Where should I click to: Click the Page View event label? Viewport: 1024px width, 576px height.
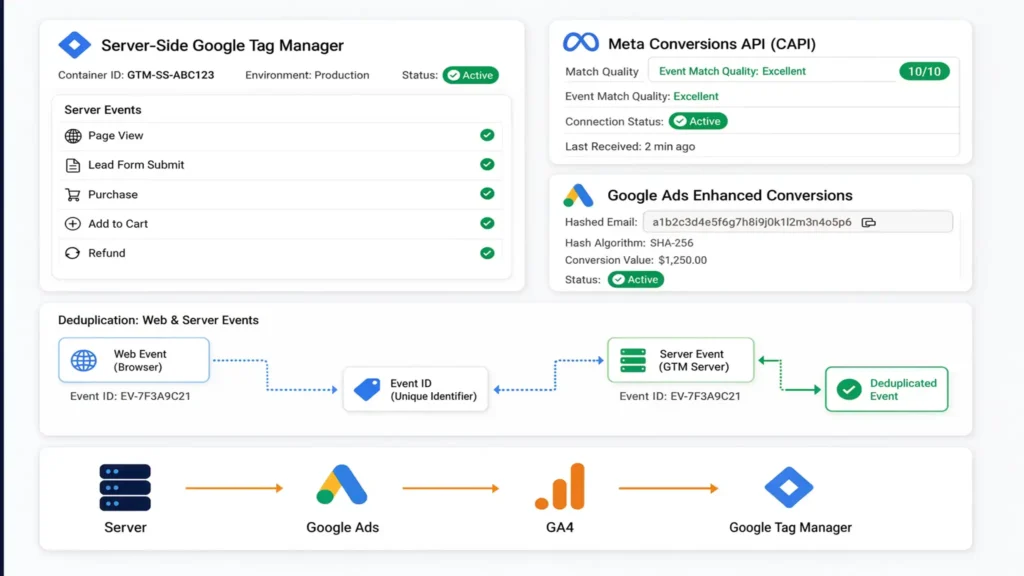(x=116, y=136)
